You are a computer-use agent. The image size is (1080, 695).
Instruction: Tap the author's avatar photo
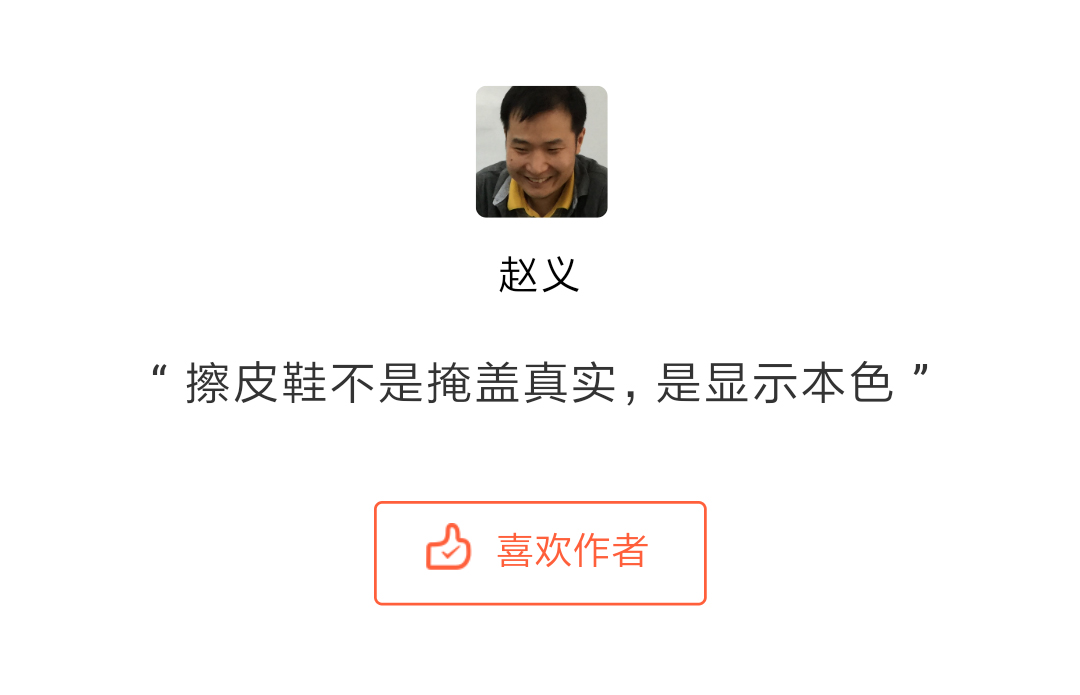tap(541, 152)
